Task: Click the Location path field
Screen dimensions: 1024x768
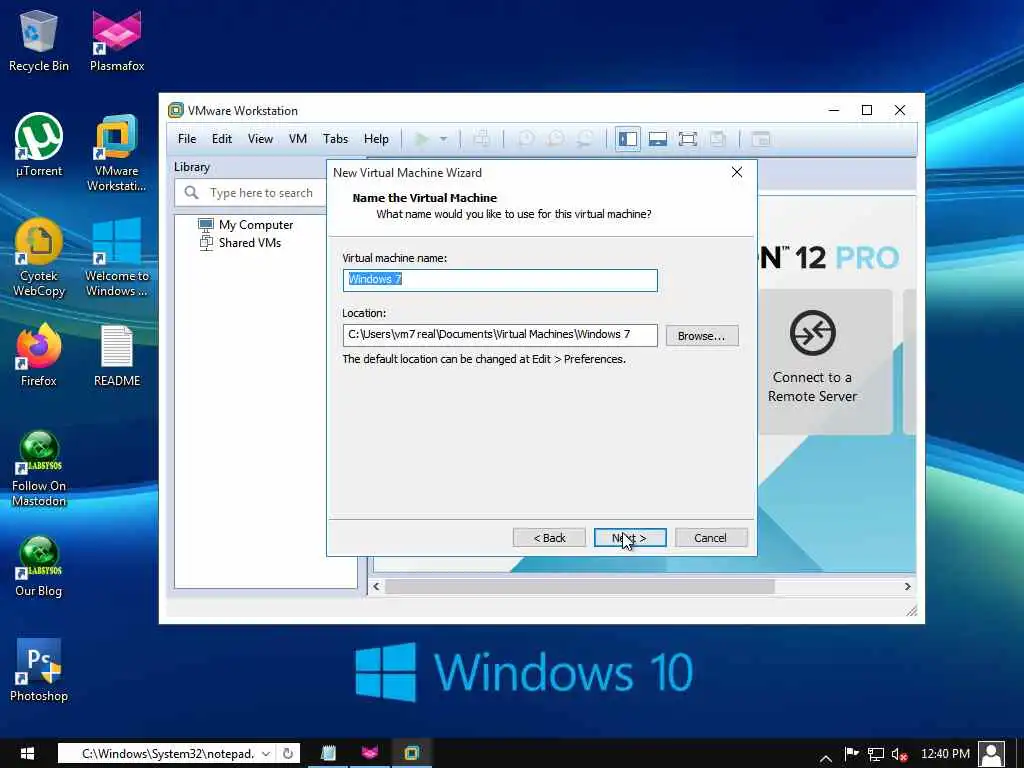Action: tap(500, 335)
